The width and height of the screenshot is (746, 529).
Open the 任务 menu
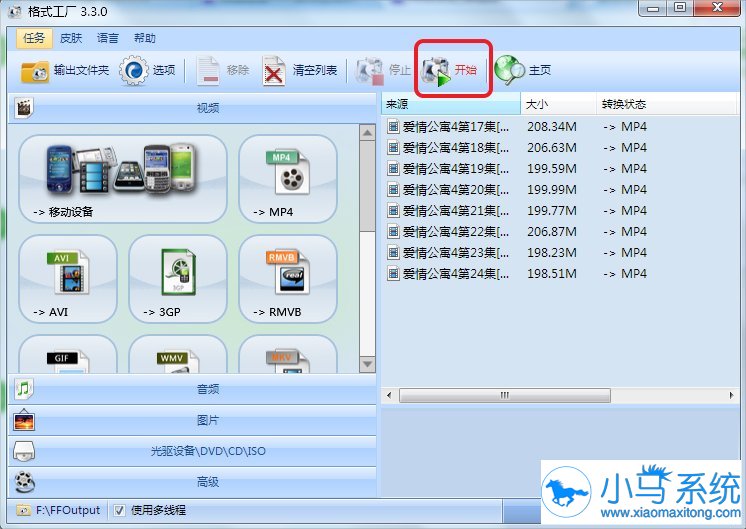(x=34, y=38)
